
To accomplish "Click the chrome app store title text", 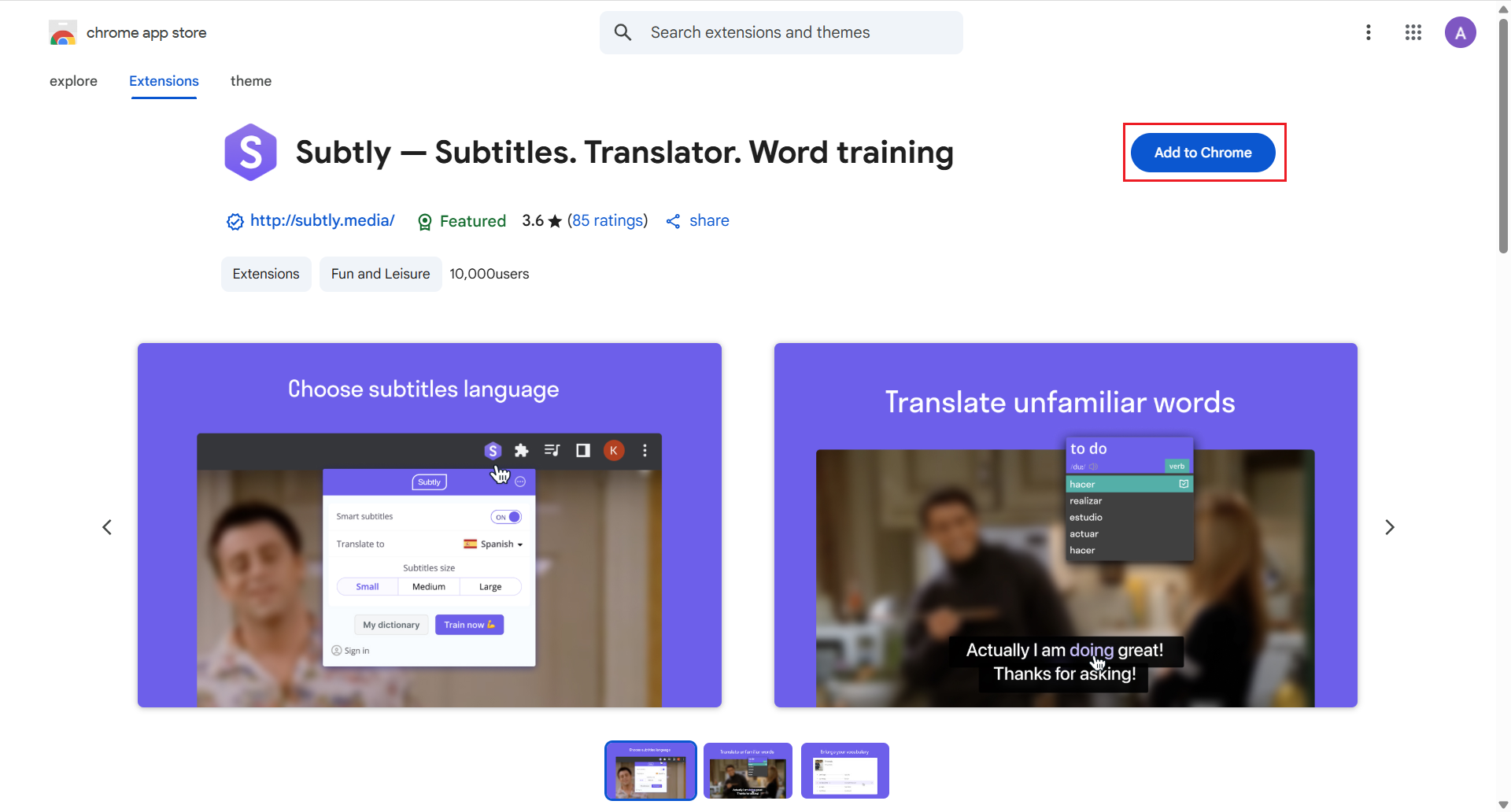I will point(146,33).
